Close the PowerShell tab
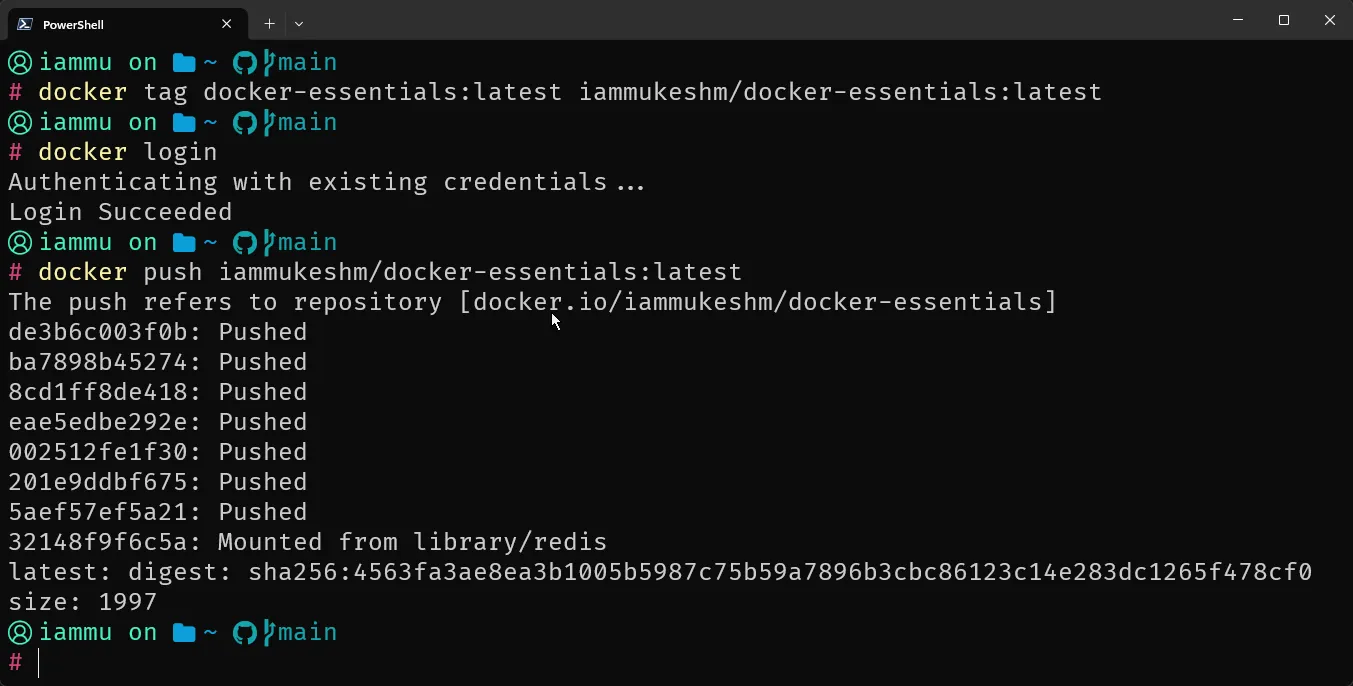Screen dimensions: 1353x686 (x=227, y=23)
